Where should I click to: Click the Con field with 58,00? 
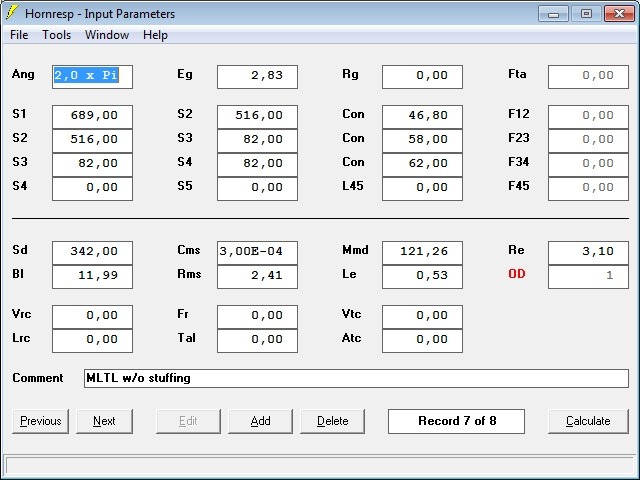(422, 141)
